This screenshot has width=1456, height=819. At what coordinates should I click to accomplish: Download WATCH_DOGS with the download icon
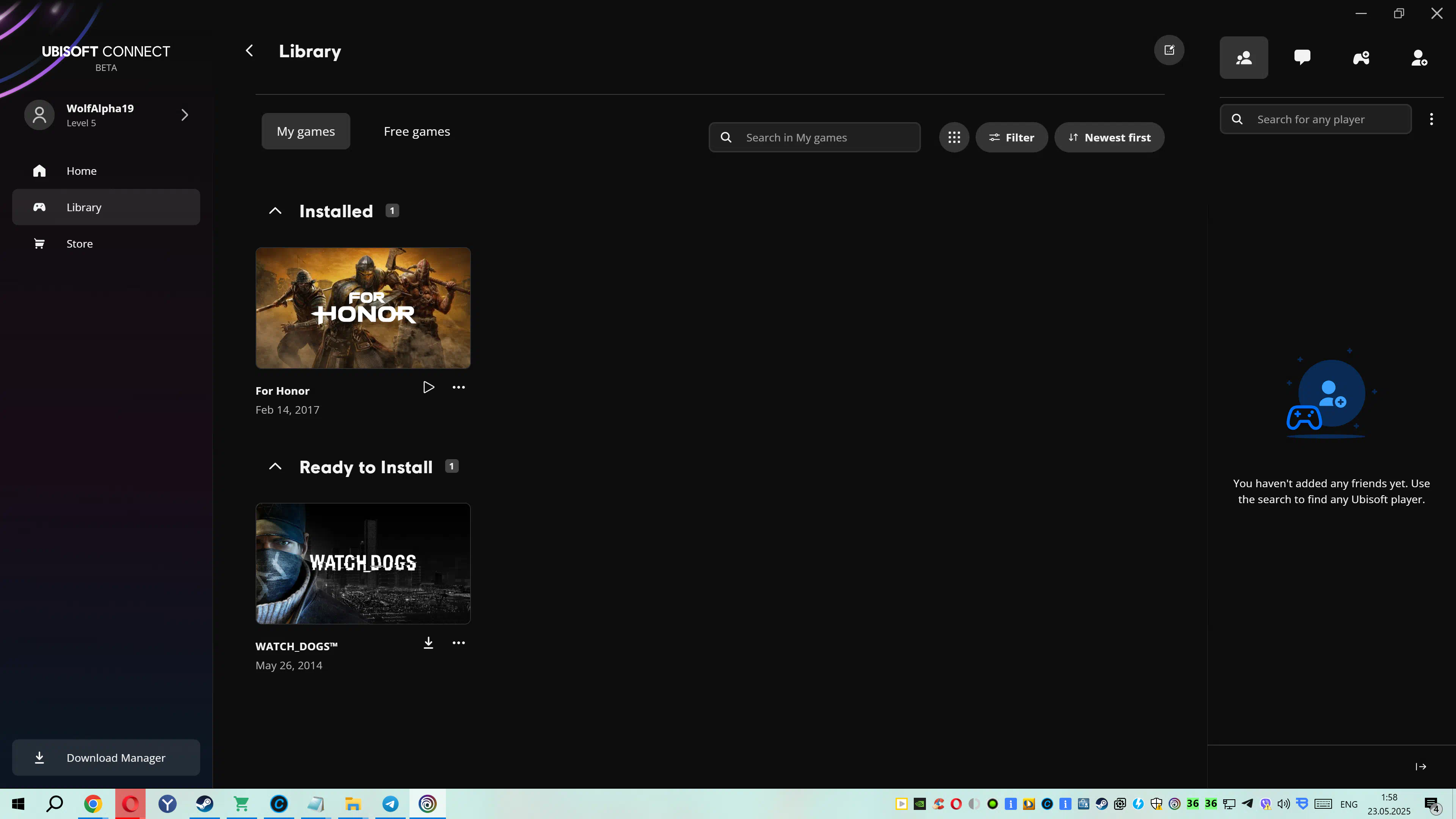point(428,643)
